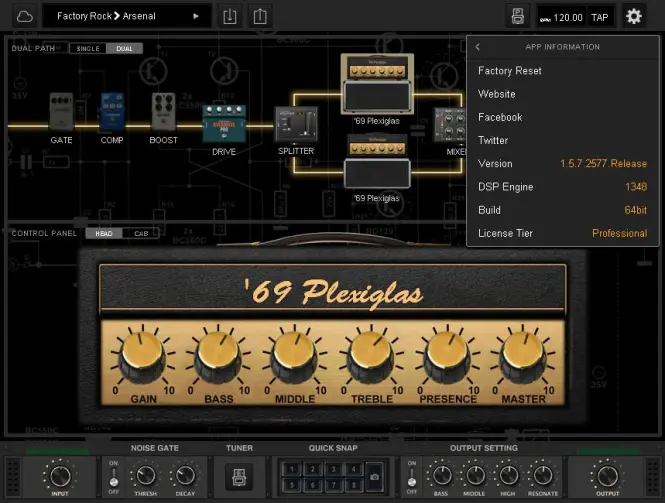Click the License Tier Professional row
The height and width of the screenshot is (503, 665).
(x=562, y=233)
